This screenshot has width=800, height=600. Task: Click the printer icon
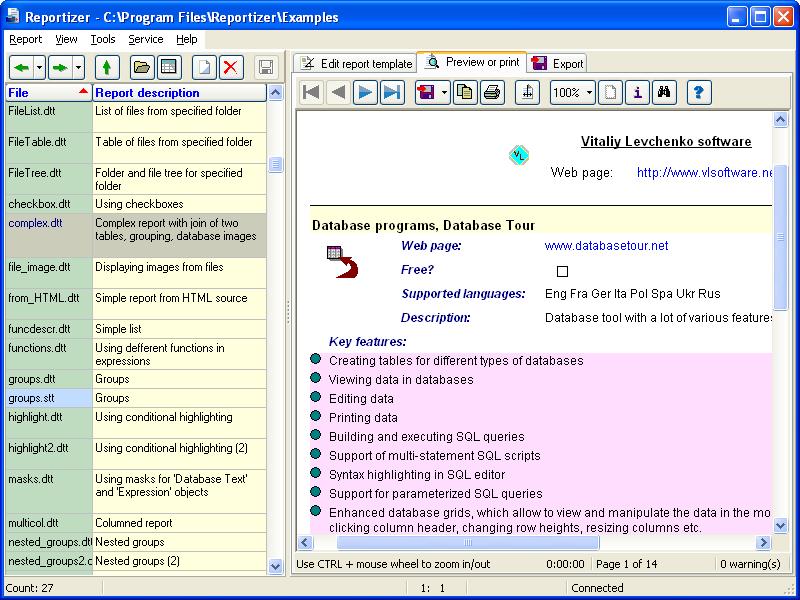tap(491, 93)
